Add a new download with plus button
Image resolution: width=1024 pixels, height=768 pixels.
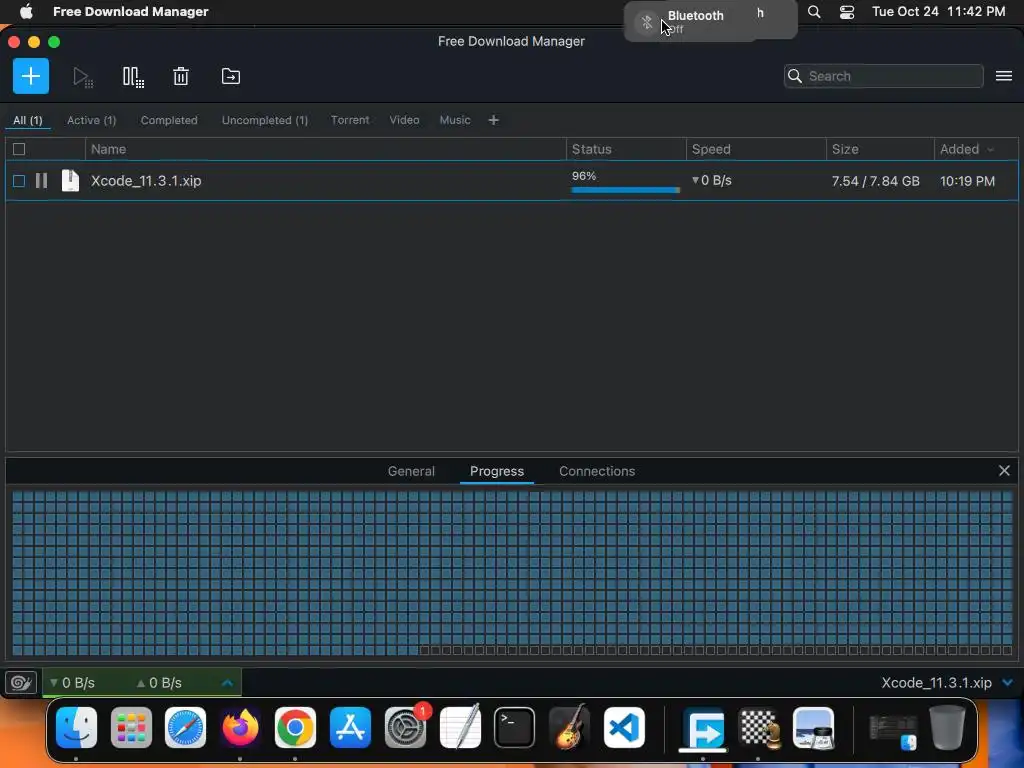point(31,76)
